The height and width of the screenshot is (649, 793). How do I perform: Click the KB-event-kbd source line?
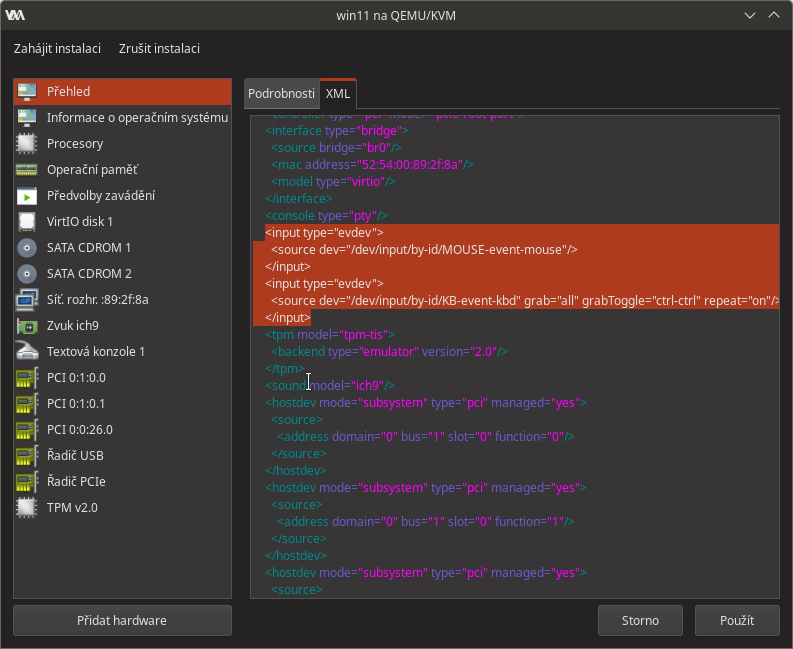click(525, 301)
